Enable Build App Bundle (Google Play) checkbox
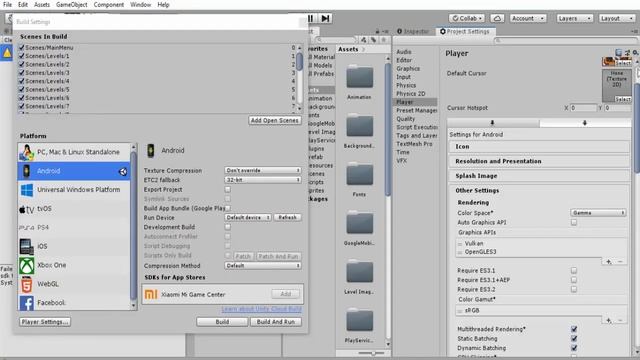Screen dimensions: 640x360 (x=228, y=208)
